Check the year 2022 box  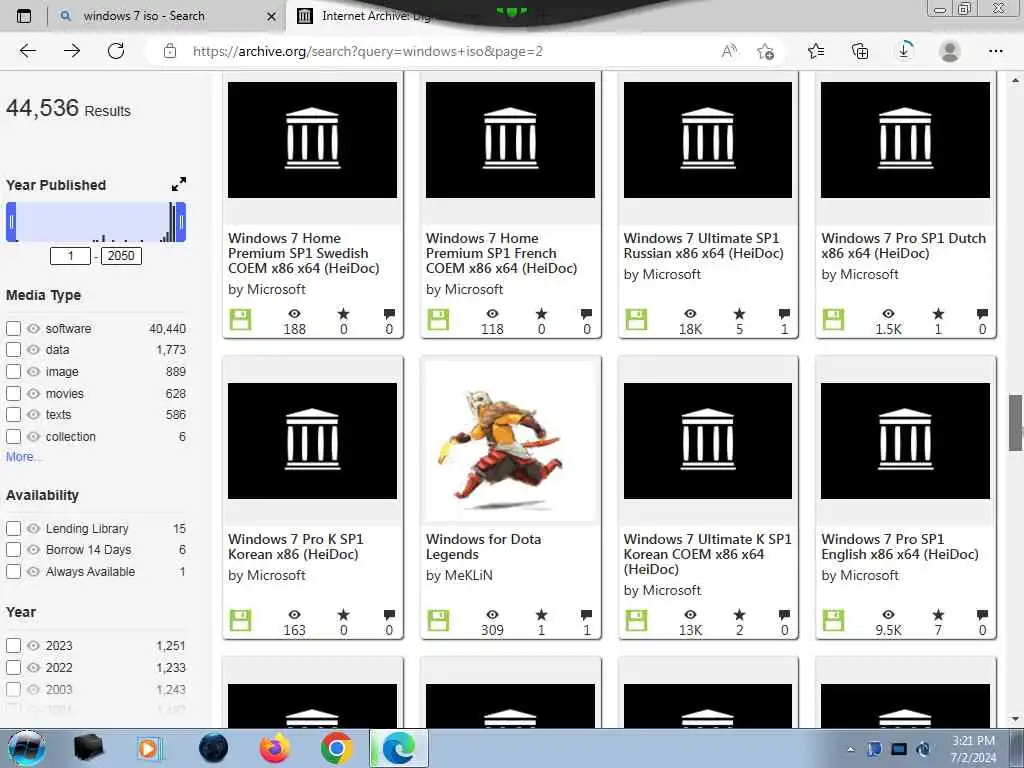(x=13, y=667)
